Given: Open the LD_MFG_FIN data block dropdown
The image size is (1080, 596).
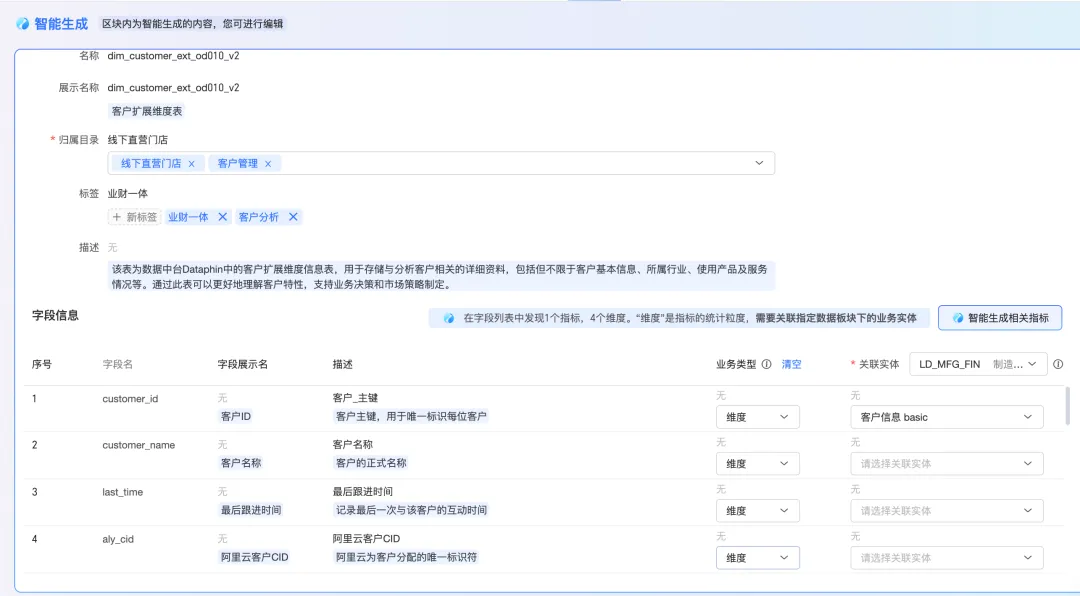Looking at the screenshot, I should tap(978, 364).
